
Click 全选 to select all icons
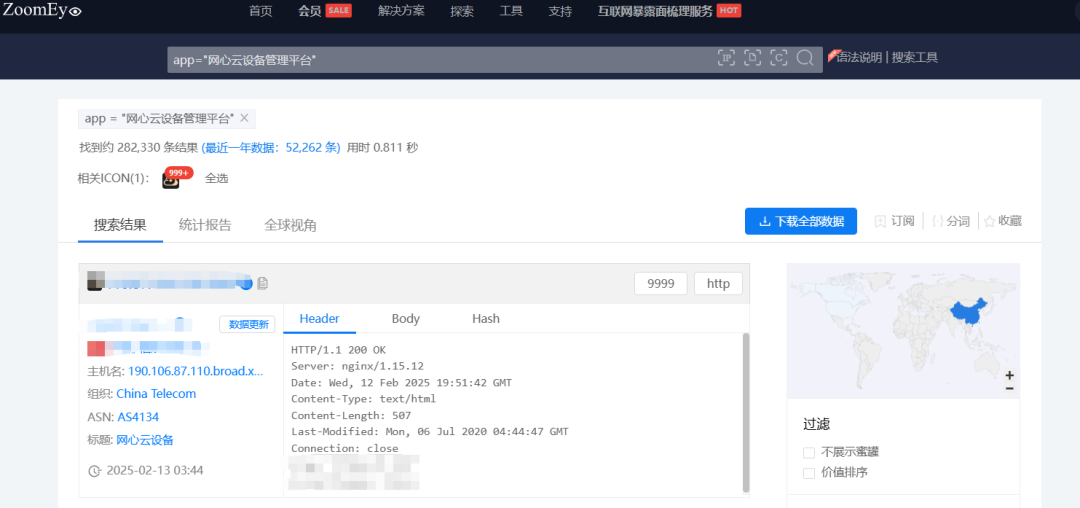click(x=216, y=178)
